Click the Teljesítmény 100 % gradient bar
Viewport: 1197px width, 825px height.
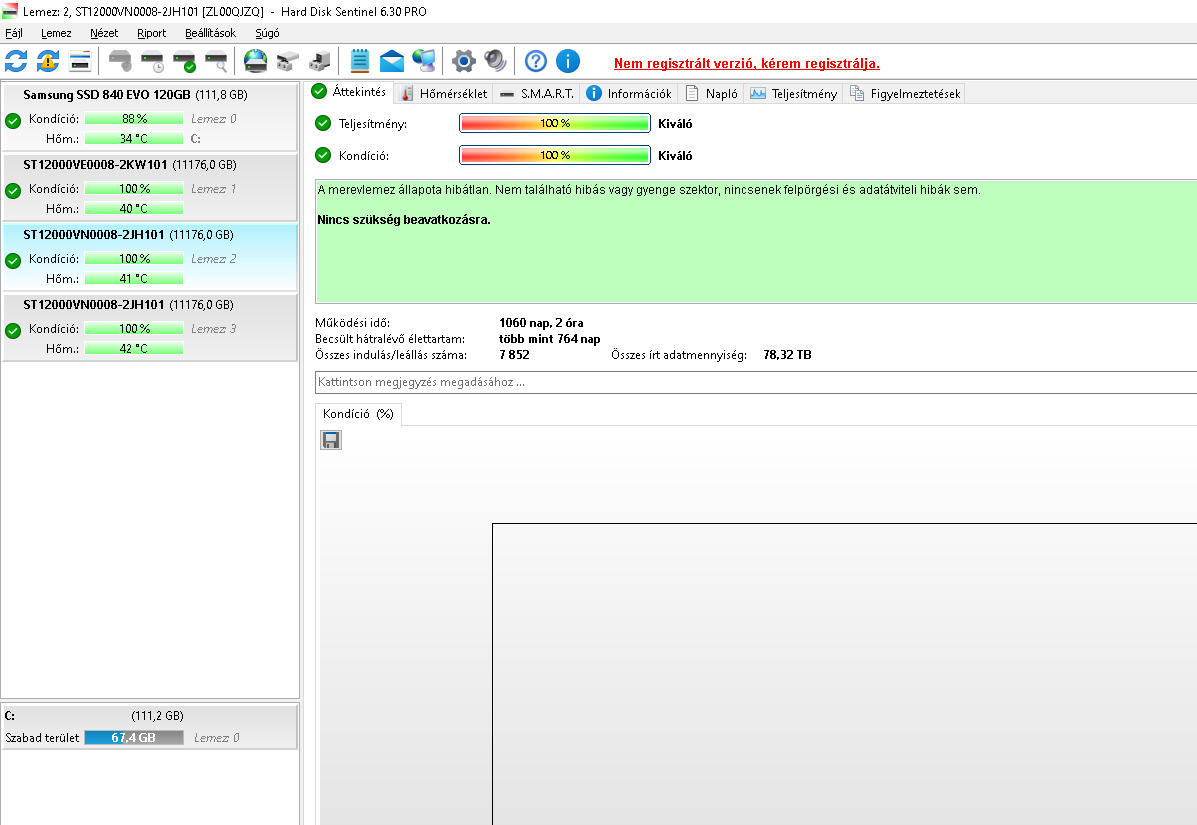click(x=555, y=123)
